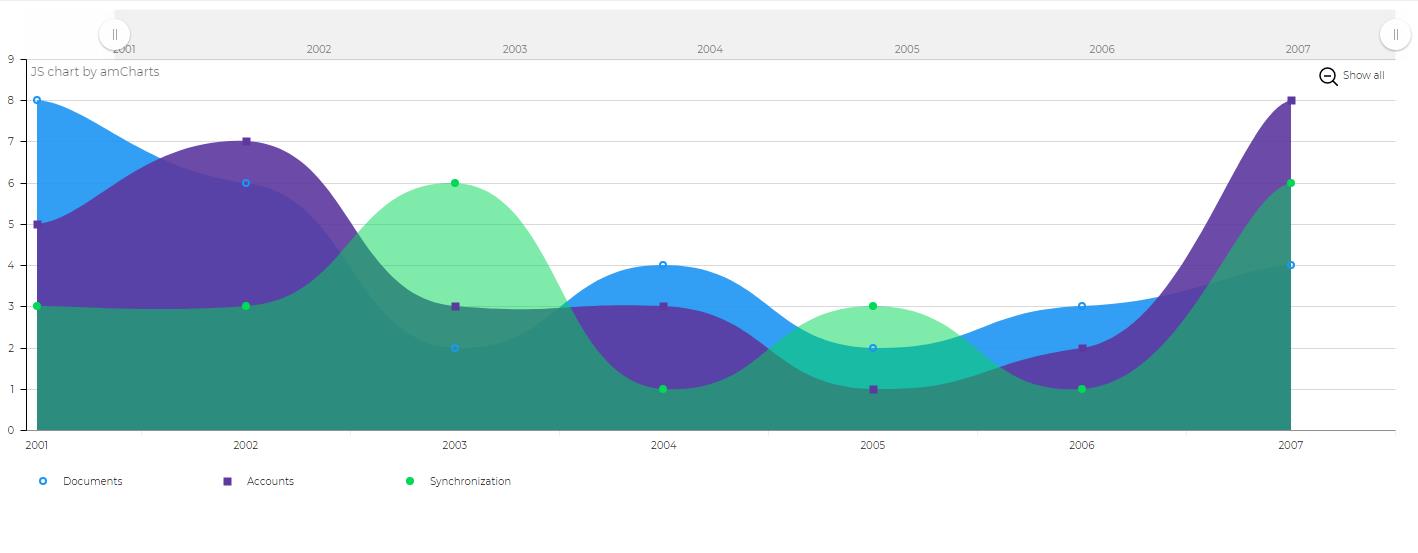Viewport: 1418px width, 553px height.
Task: Grab the left scrollbar grip handle
Action: [115, 34]
